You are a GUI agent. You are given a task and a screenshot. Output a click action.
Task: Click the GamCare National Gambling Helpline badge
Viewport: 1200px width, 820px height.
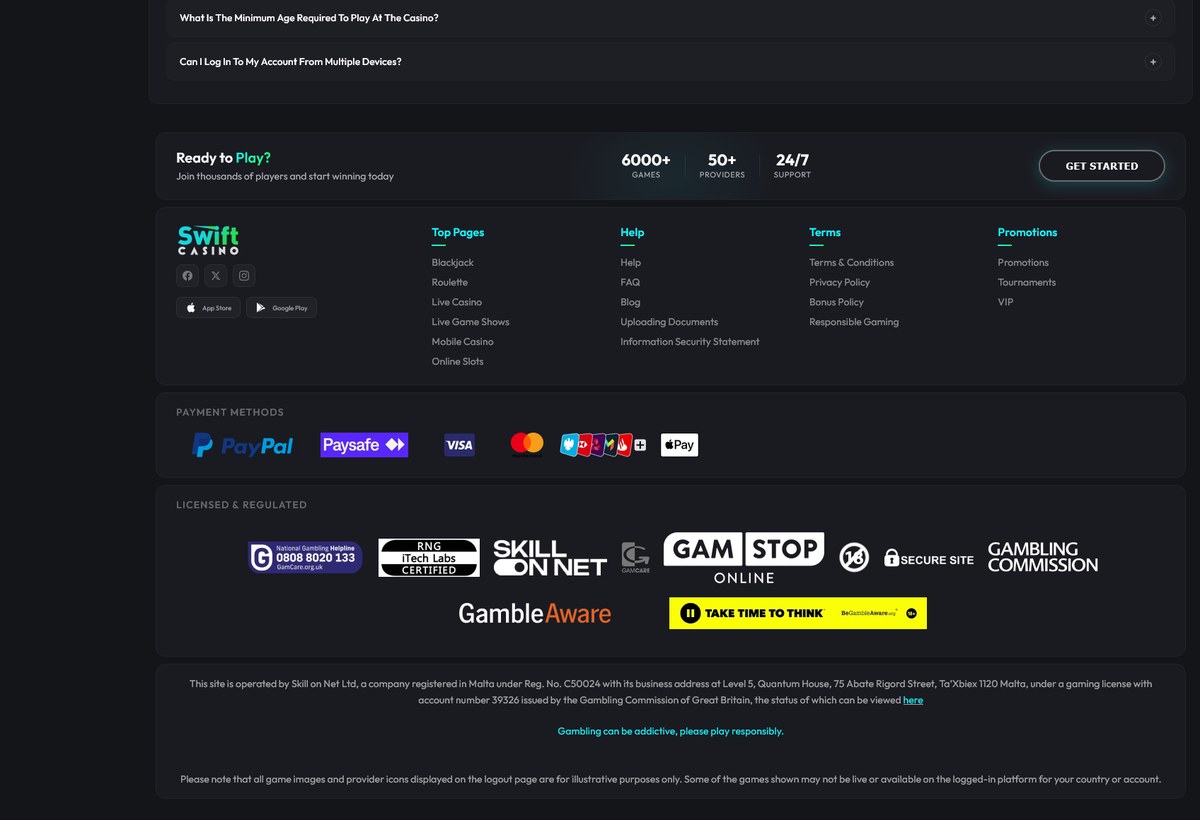click(305, 557)
